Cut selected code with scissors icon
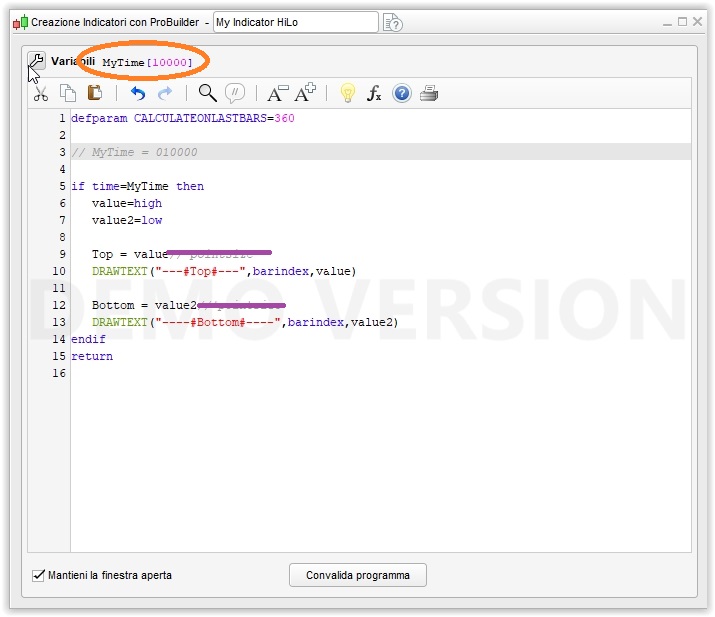Viewport: 715px width, 617px height. pyautogui.click(x=41, y=93)
